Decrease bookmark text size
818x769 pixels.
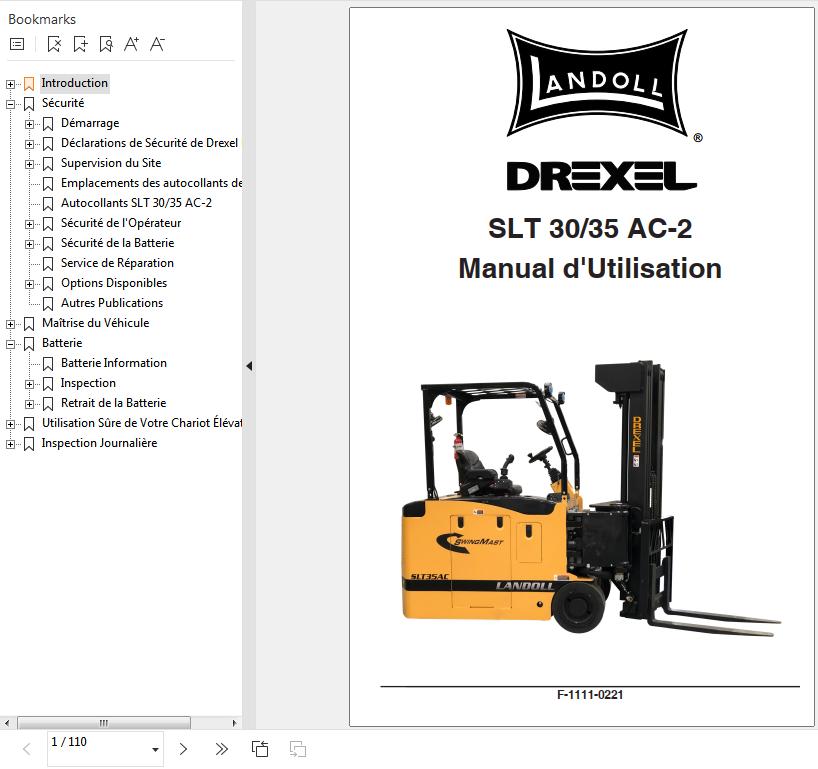(x=157, y=44)
